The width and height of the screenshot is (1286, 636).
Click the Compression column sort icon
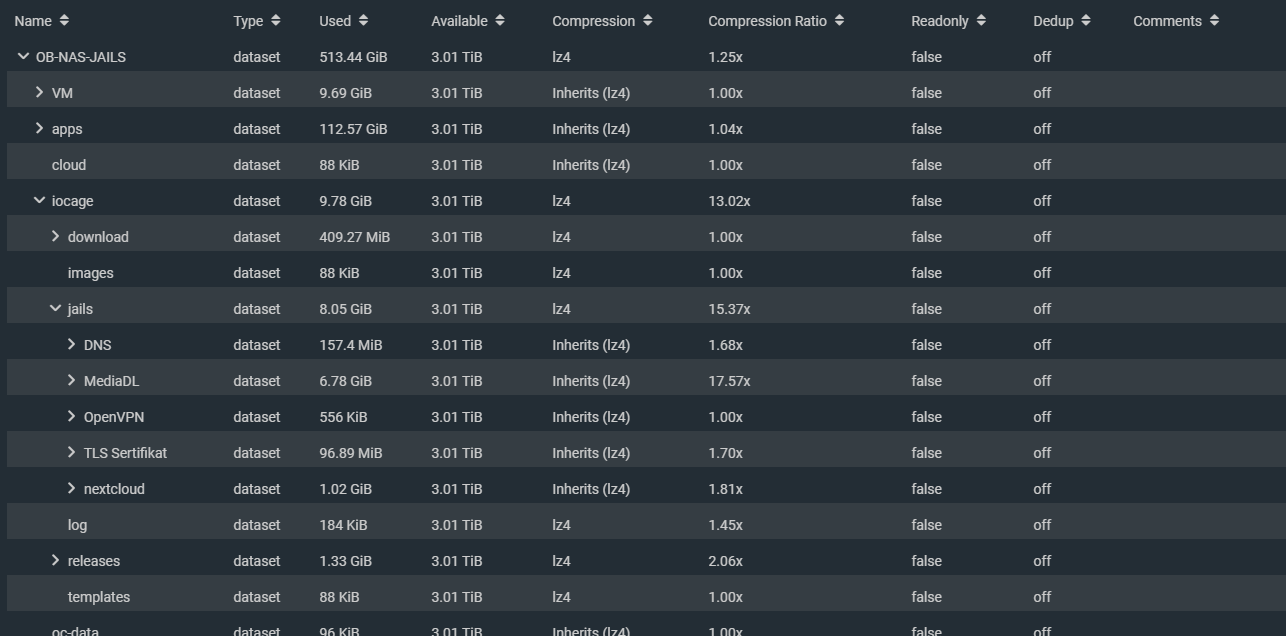click(x=647, y=21)
